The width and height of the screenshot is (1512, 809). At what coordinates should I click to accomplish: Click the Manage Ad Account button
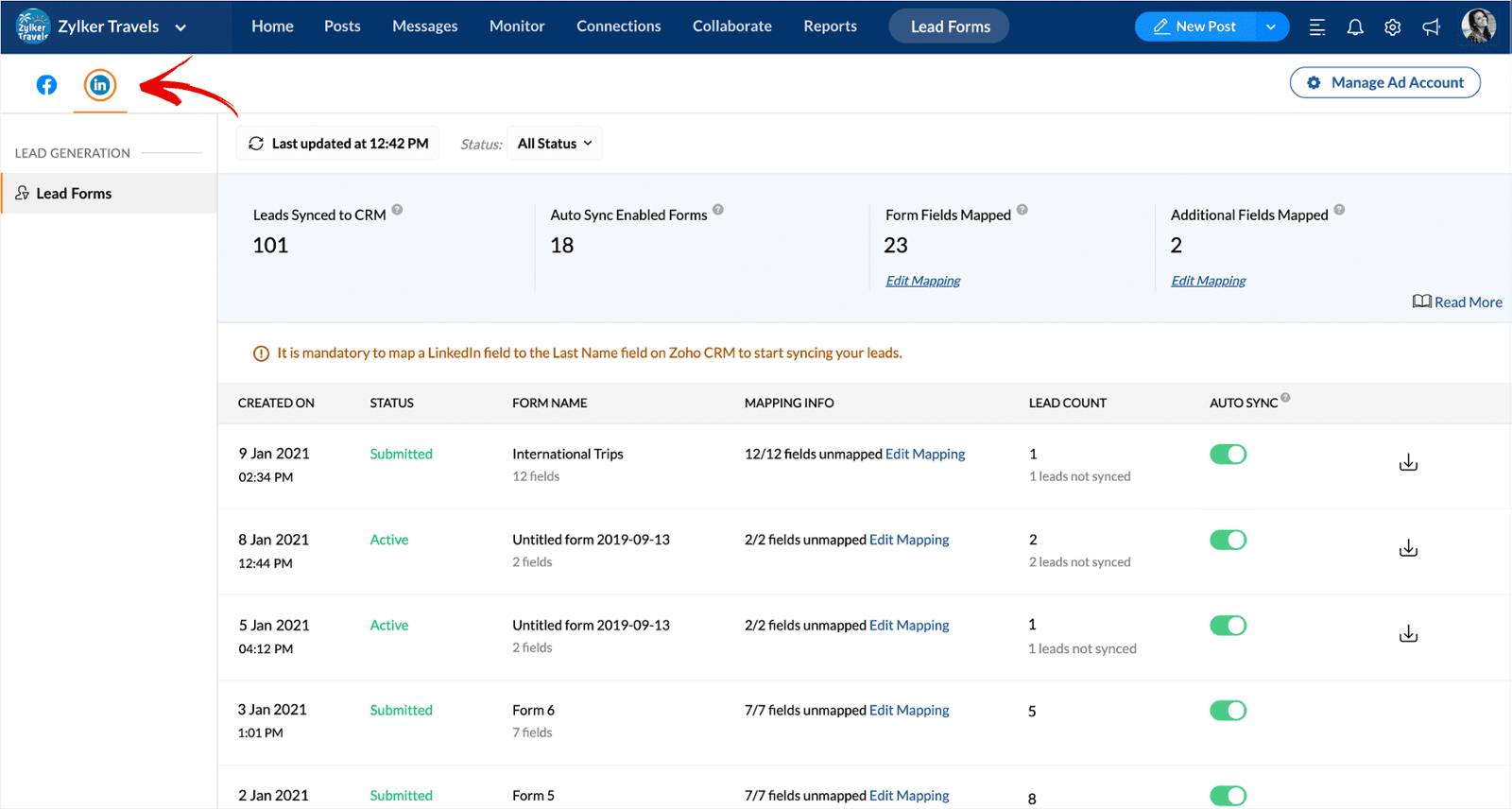pyautogui.click(x=1384, y=83)
